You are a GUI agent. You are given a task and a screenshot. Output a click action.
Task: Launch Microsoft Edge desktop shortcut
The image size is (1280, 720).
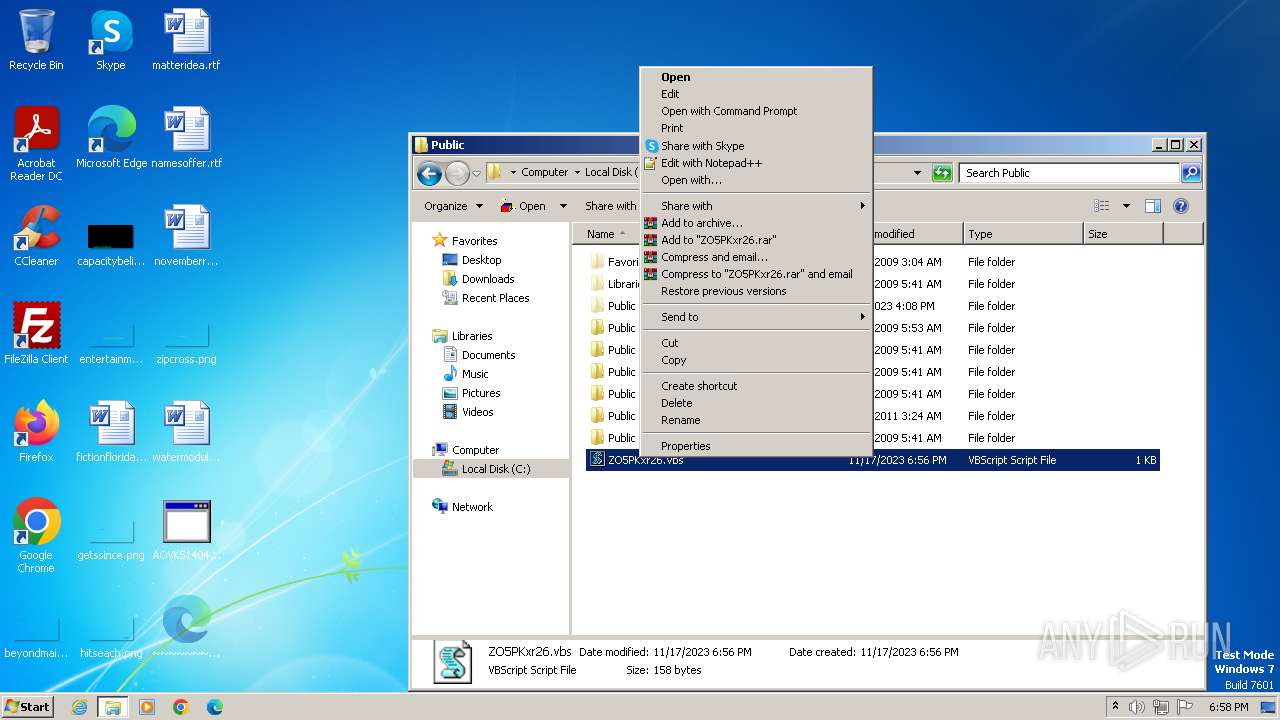[111, 138]
